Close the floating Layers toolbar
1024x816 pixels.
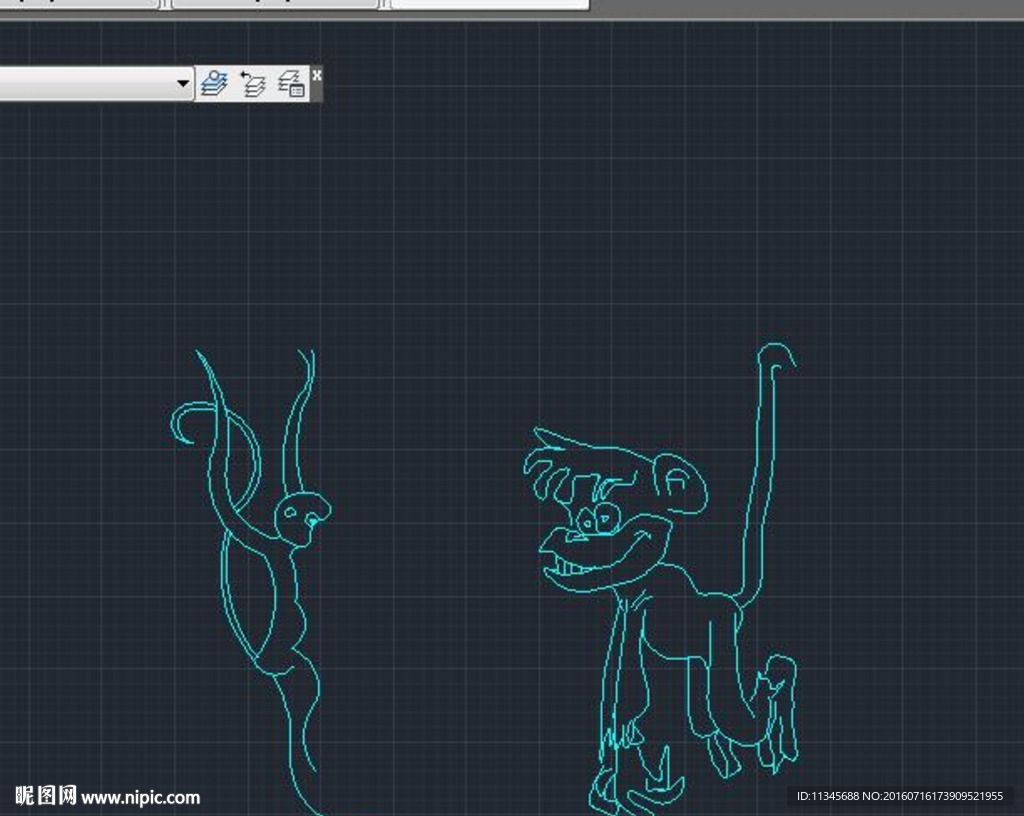(317, 75)
